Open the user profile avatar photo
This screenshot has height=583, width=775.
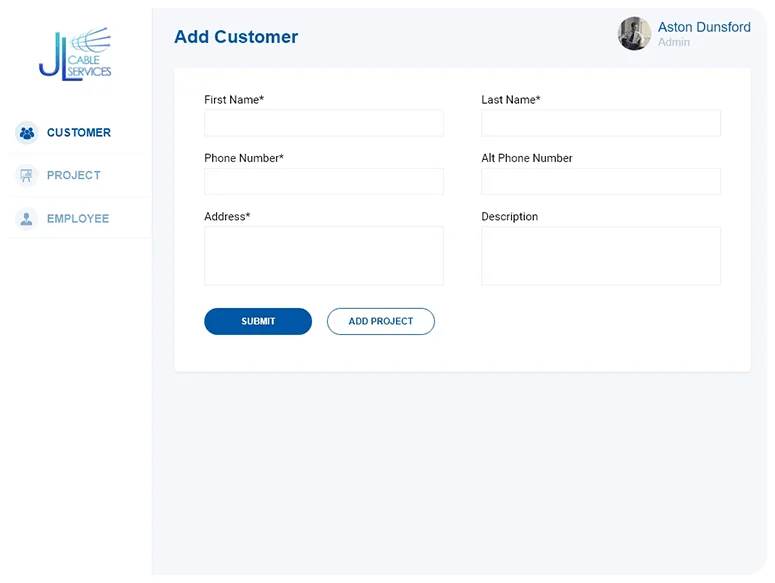(634, 34)
